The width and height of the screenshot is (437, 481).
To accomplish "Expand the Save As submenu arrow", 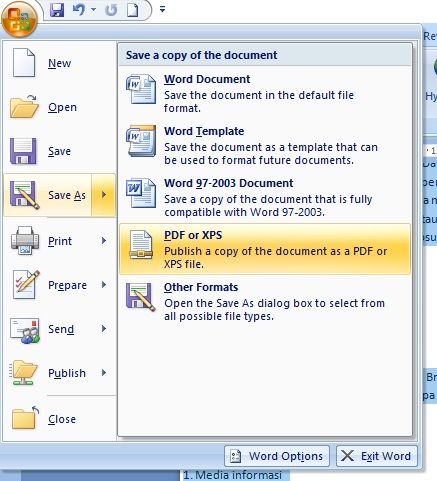I will [x=104, y=195].
